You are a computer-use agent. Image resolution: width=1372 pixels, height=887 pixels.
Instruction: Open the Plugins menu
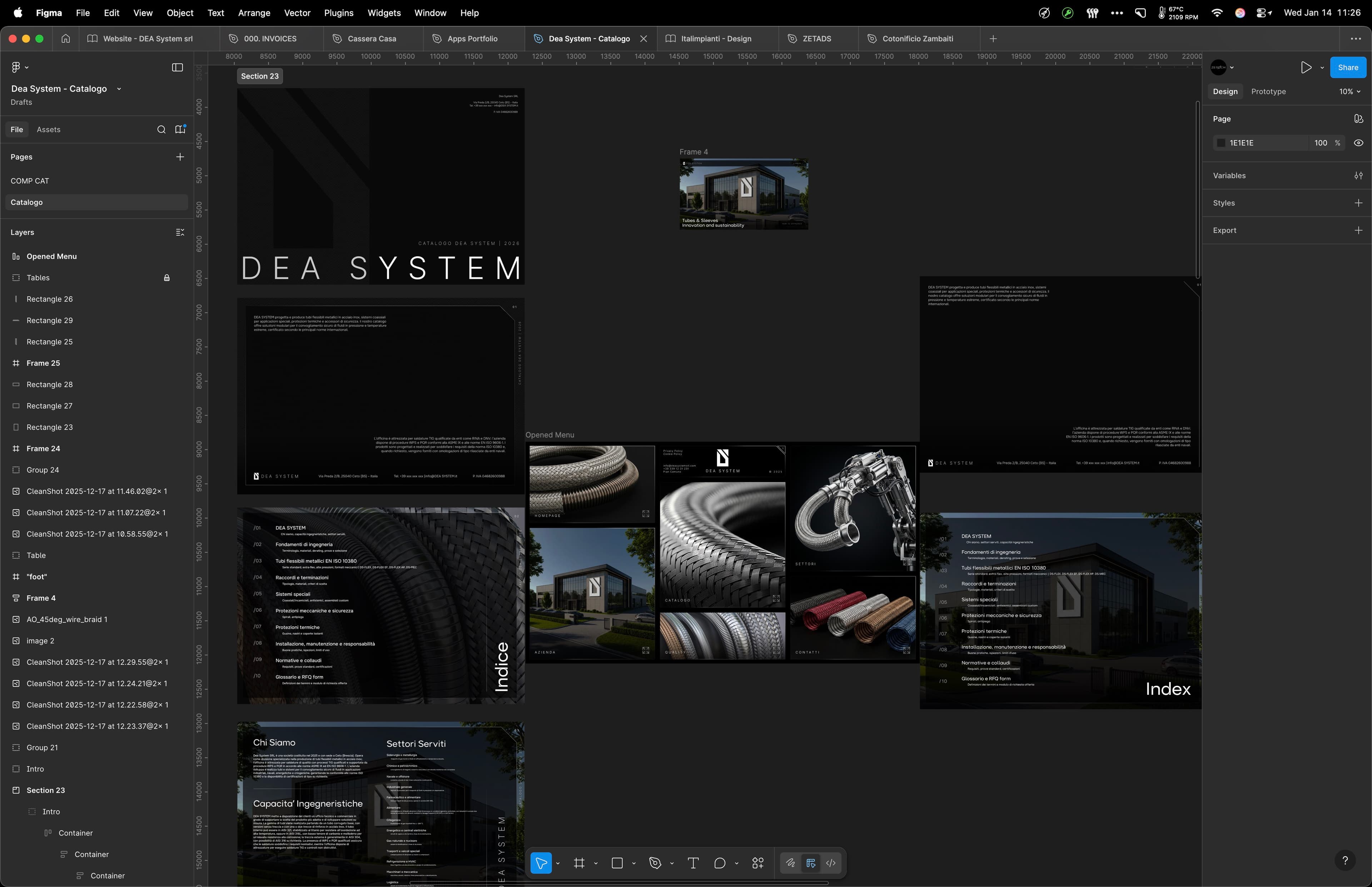(x=339, y=13)
